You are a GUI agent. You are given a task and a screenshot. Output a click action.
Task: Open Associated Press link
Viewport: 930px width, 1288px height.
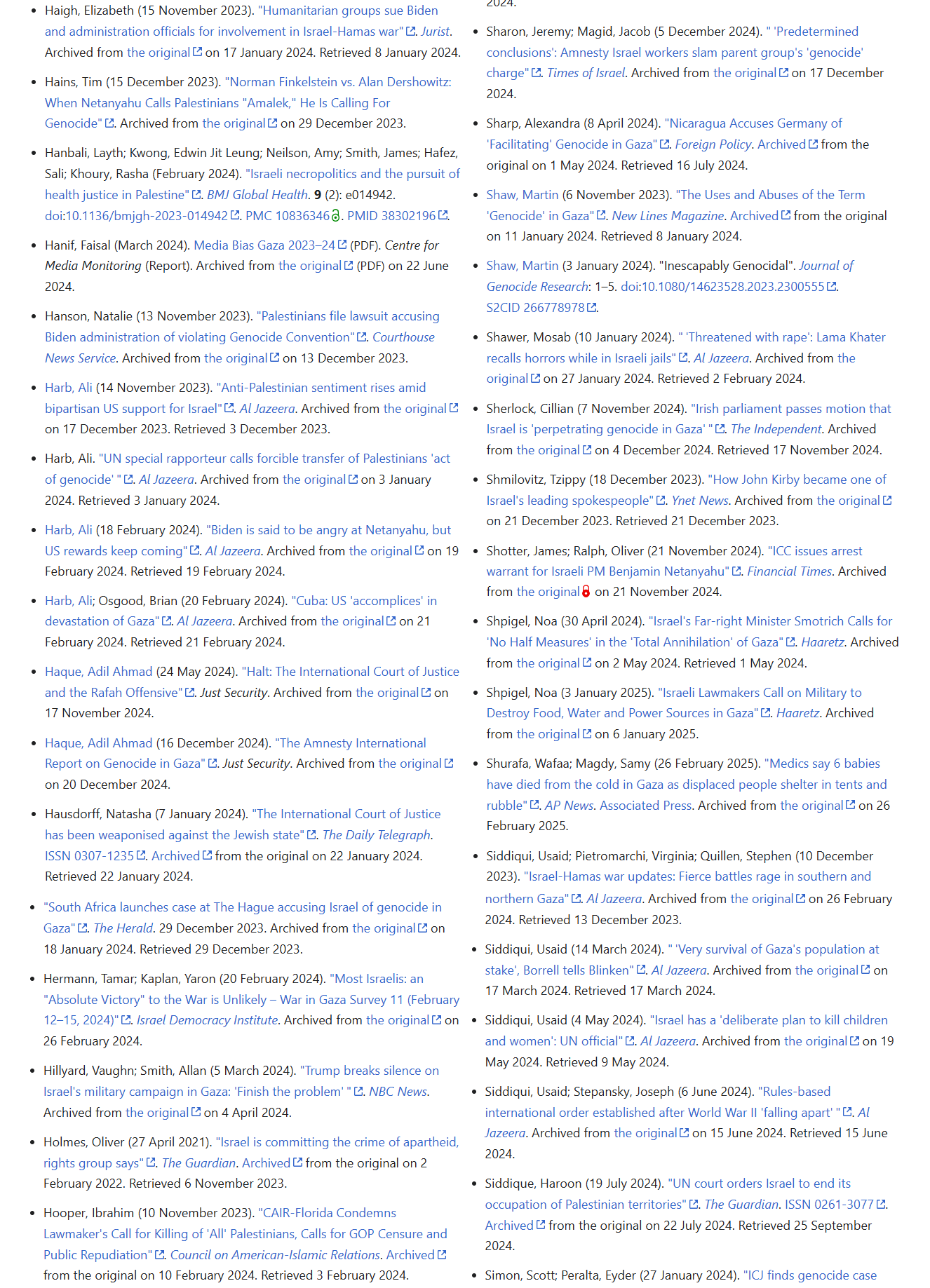(x=645, y=806)
